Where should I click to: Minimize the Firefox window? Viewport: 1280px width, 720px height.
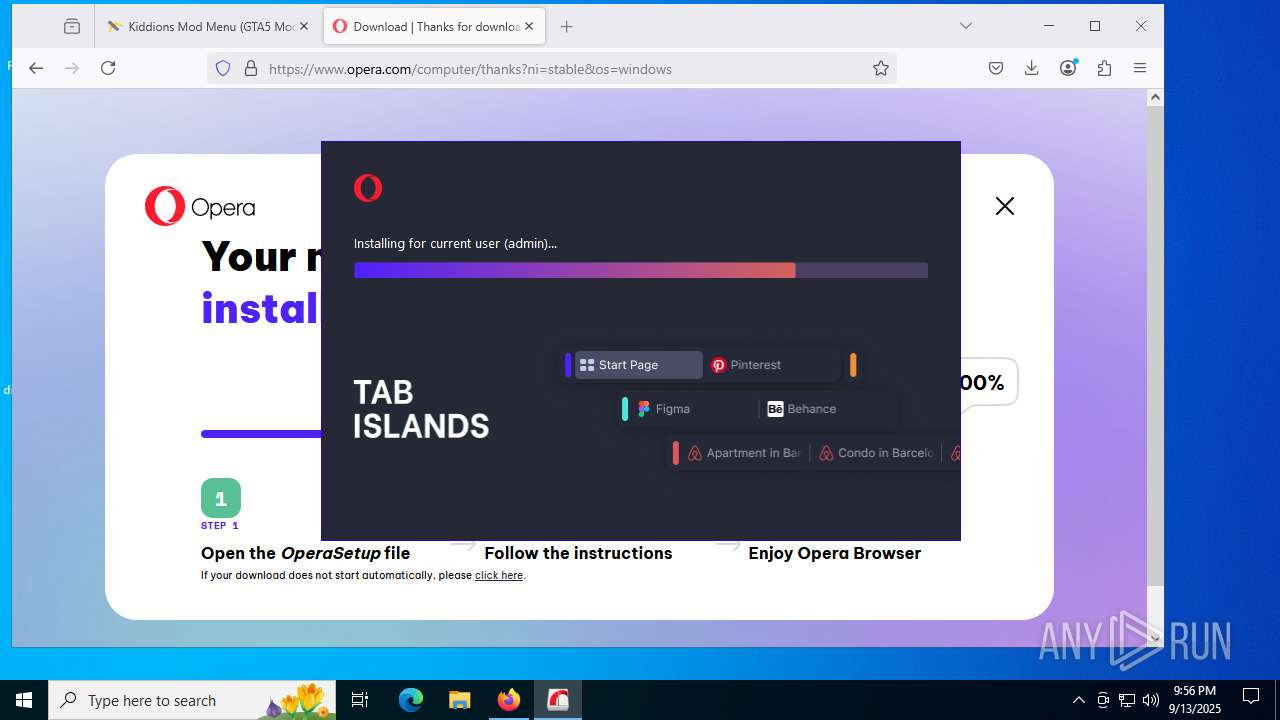[1049, 26]
